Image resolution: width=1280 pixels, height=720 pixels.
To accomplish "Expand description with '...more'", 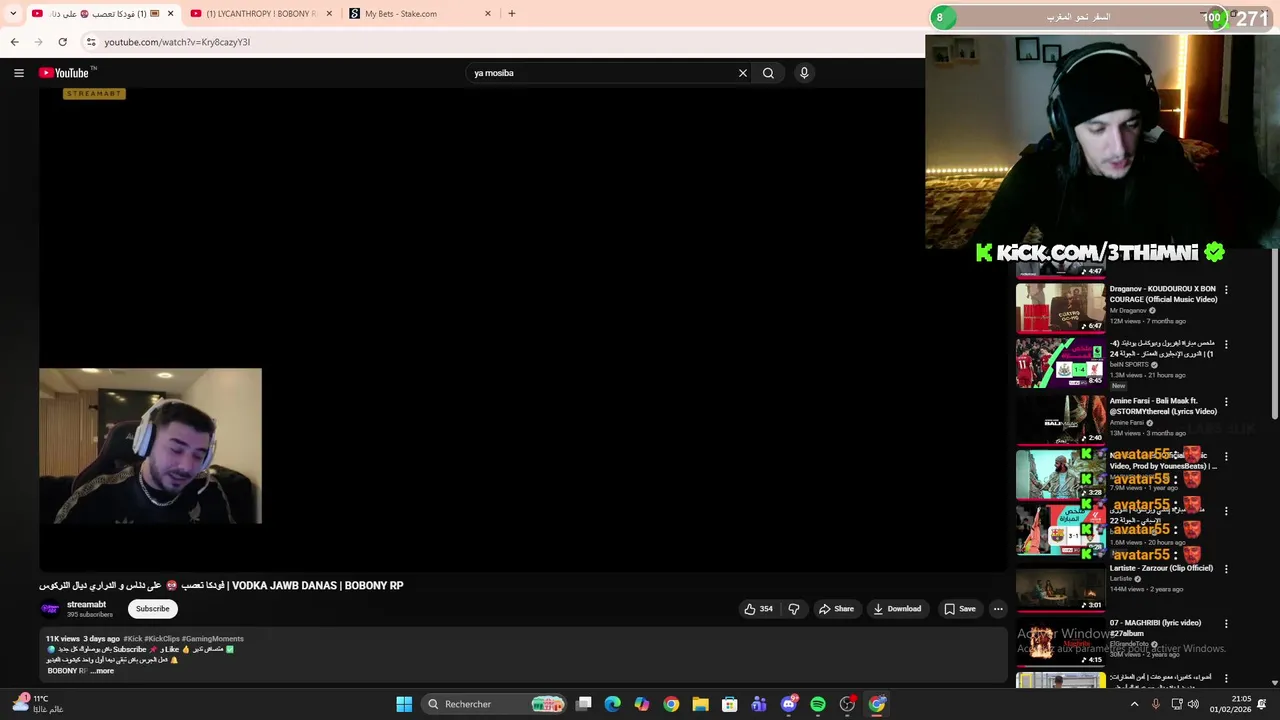I will pos(102,671).
